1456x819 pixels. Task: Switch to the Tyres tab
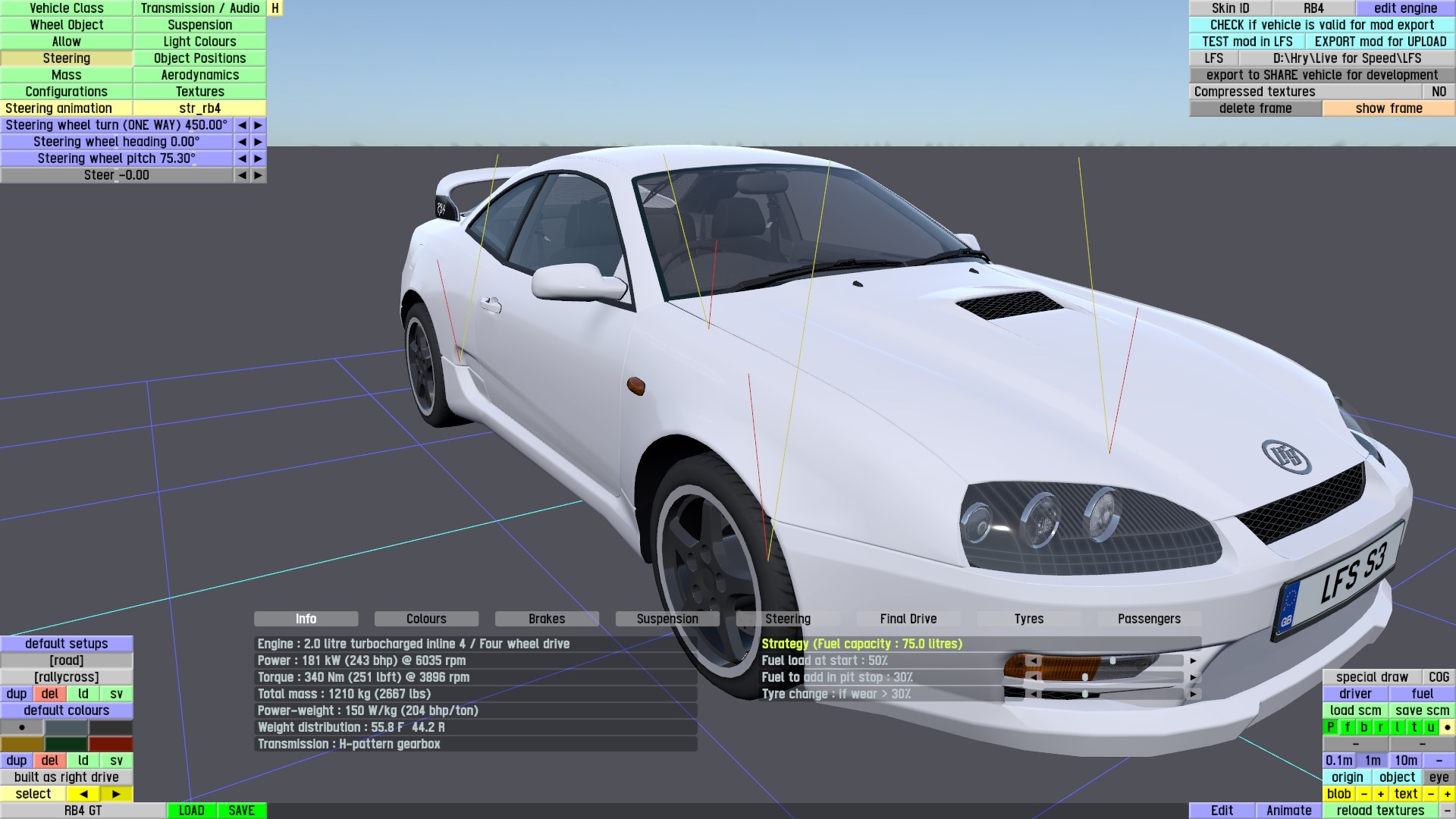tap(1028, 619)
